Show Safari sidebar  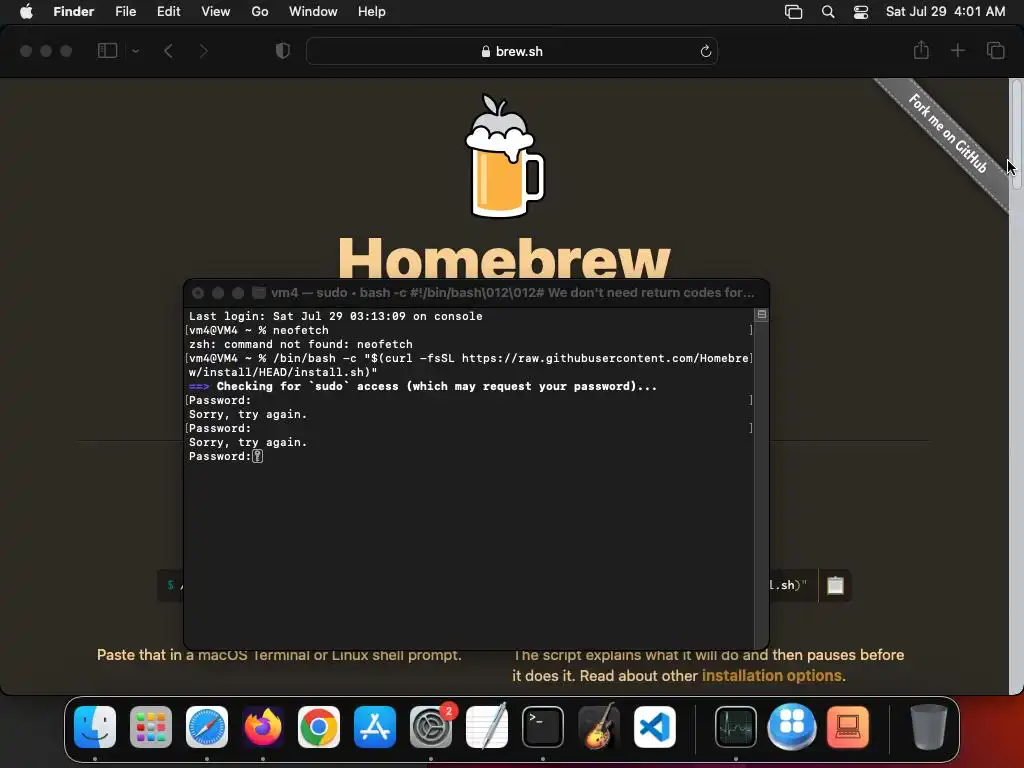point(107,50)
